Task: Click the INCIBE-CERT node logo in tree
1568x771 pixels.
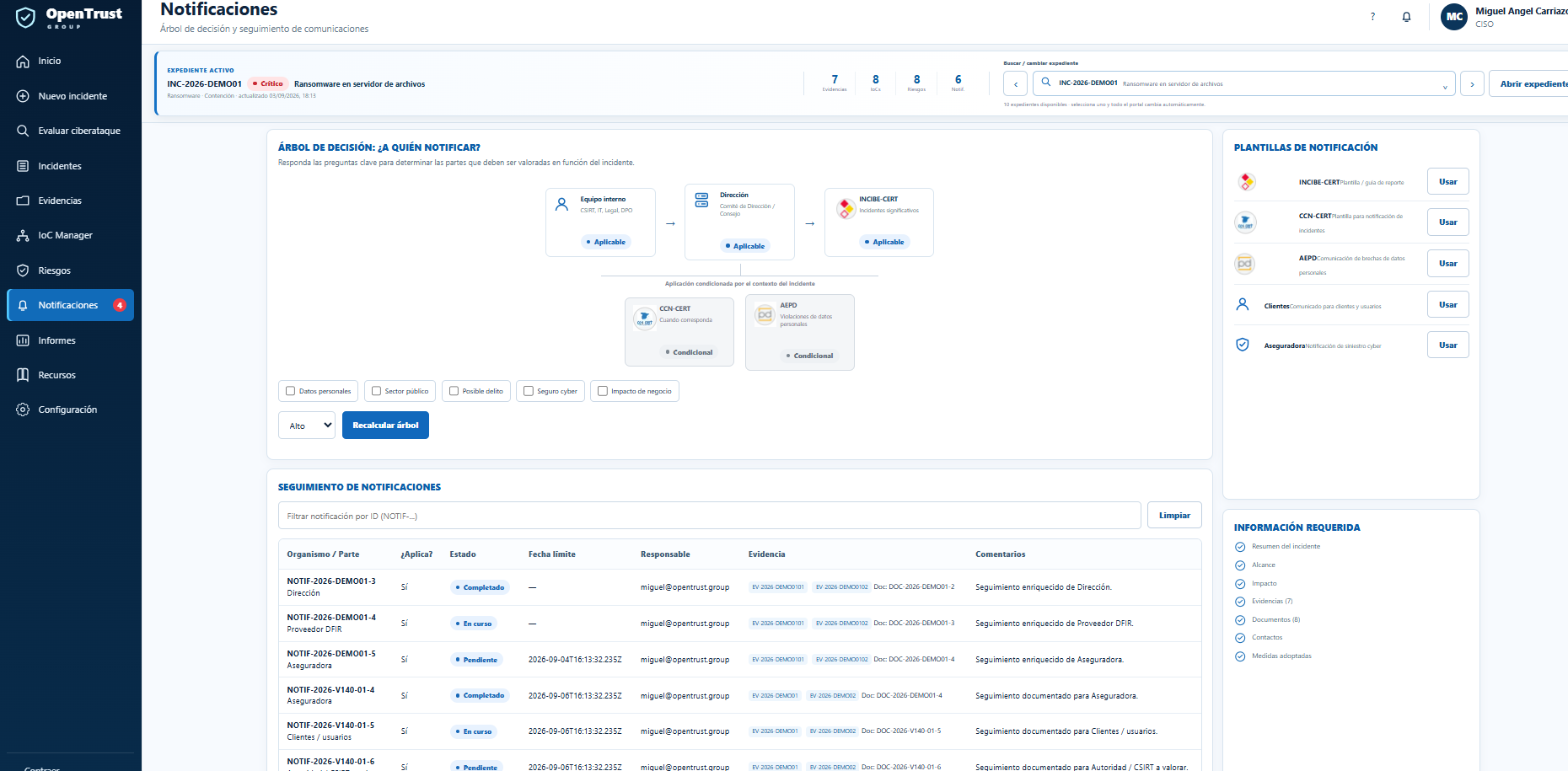Action: 846,208
